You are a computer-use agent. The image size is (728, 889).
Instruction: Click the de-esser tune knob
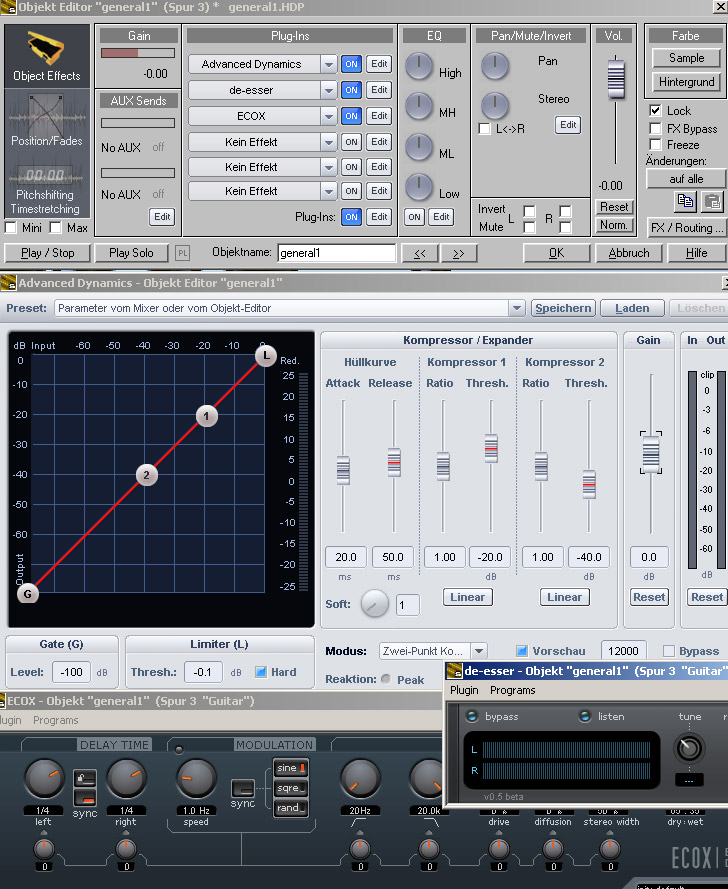click(x=689, y=748)
